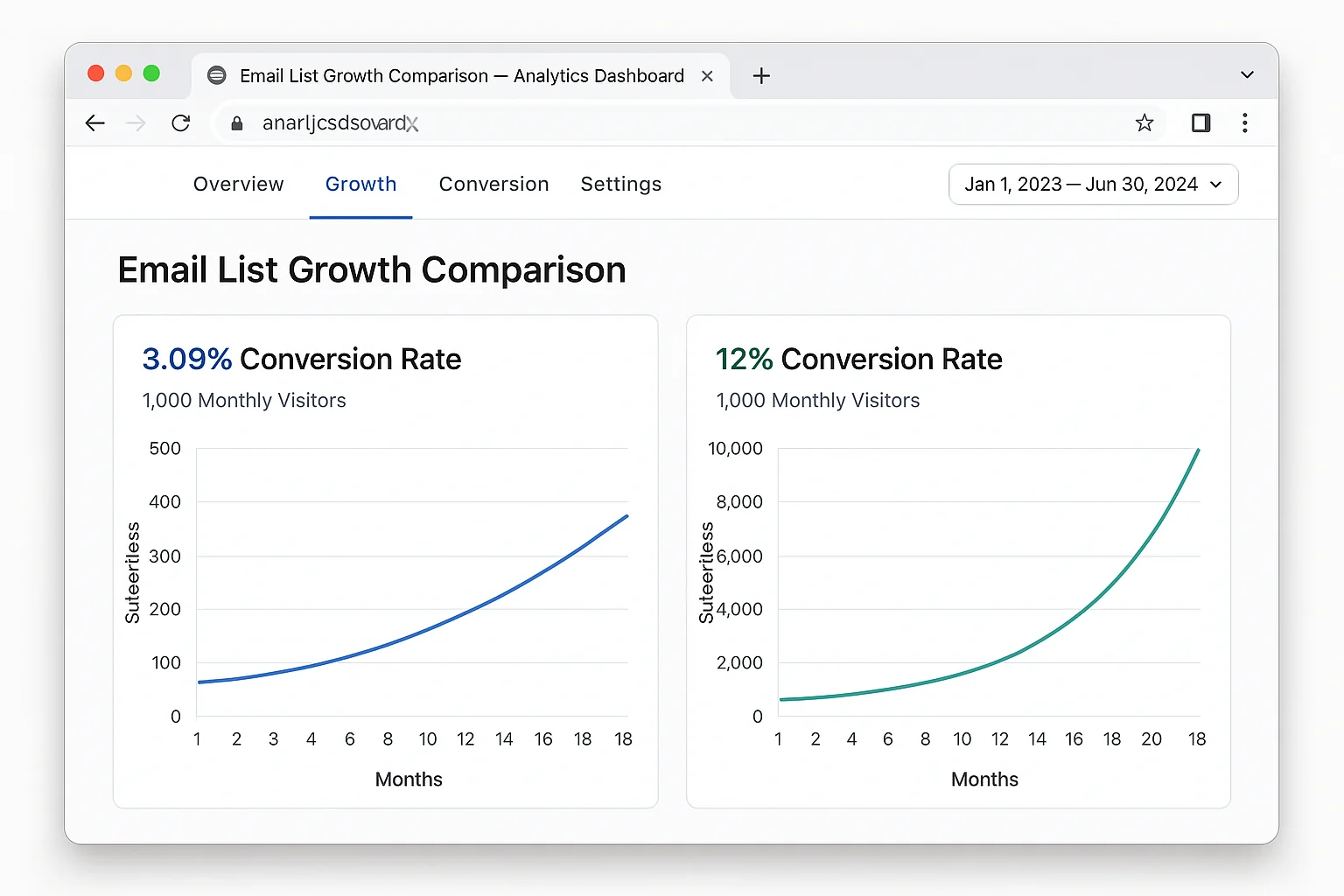Viewport: 1344px width, 896px height.
Task: Open the browser three-dot menu
Action: pyautogui.click(x=1245, y=122)
